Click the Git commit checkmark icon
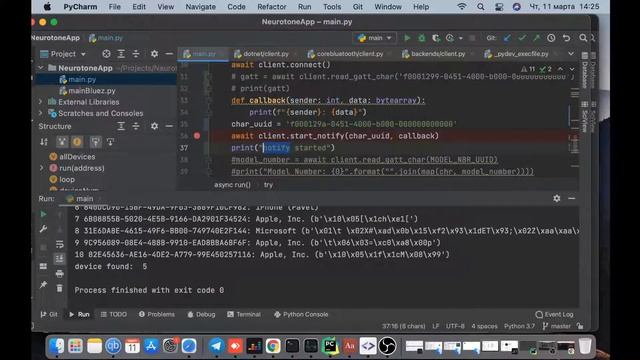 point(522,38)
